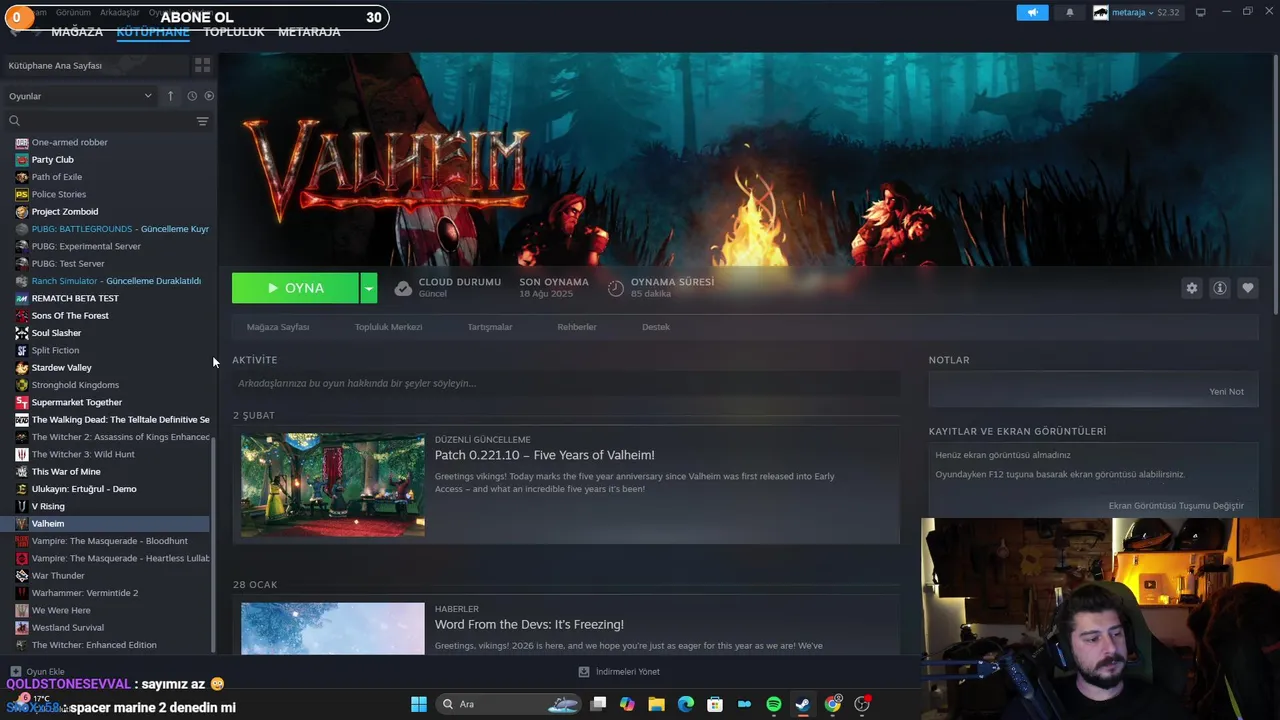Image resolution: width=1280 pixels, height=720 pixels.
Task: Expand the Oyunlar category dropdown
Action: coord(80,96)
